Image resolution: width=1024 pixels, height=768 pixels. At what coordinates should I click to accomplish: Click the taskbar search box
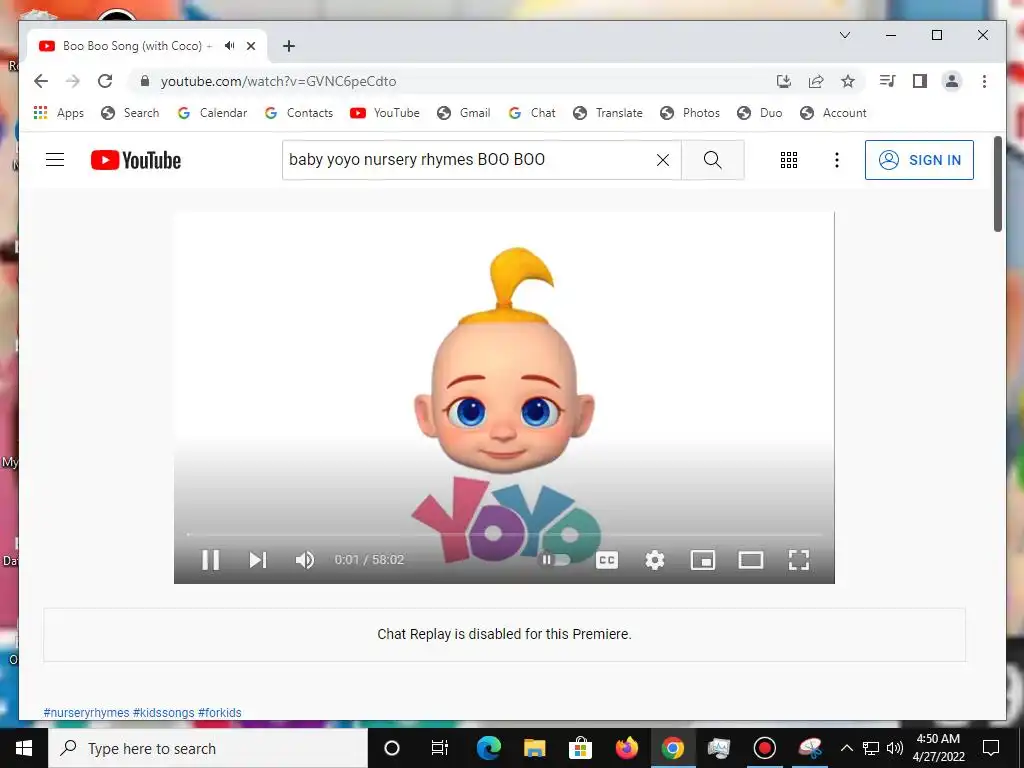tap(208, 748)
